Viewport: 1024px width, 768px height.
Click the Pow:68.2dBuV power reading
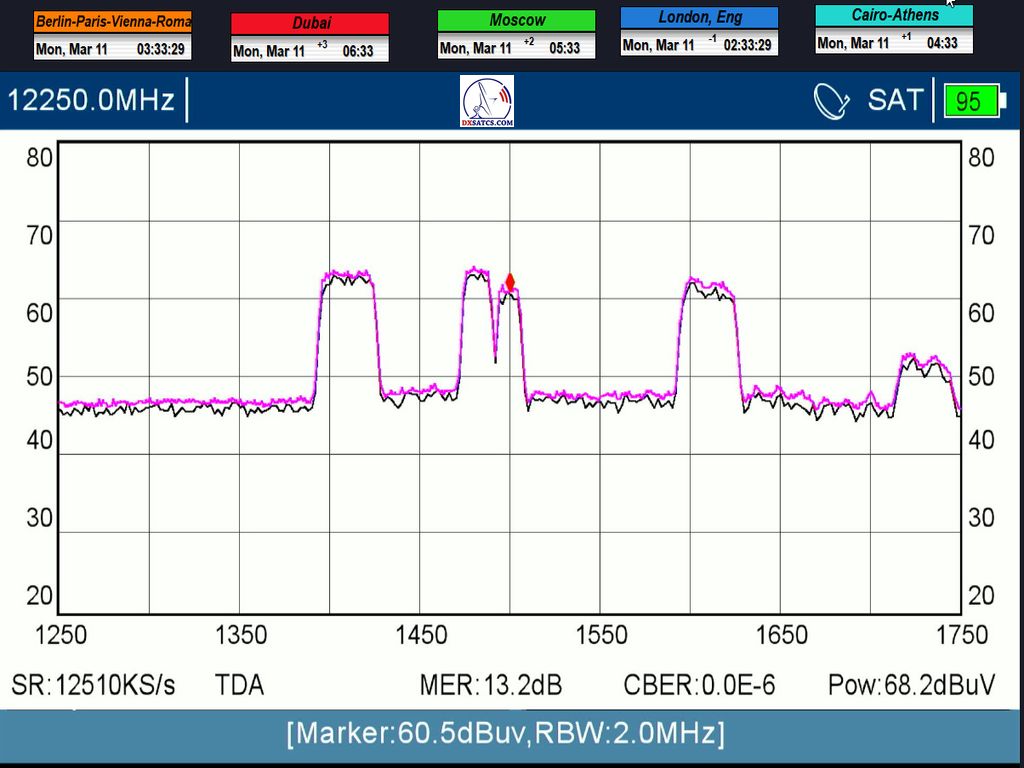pos(911,685)
